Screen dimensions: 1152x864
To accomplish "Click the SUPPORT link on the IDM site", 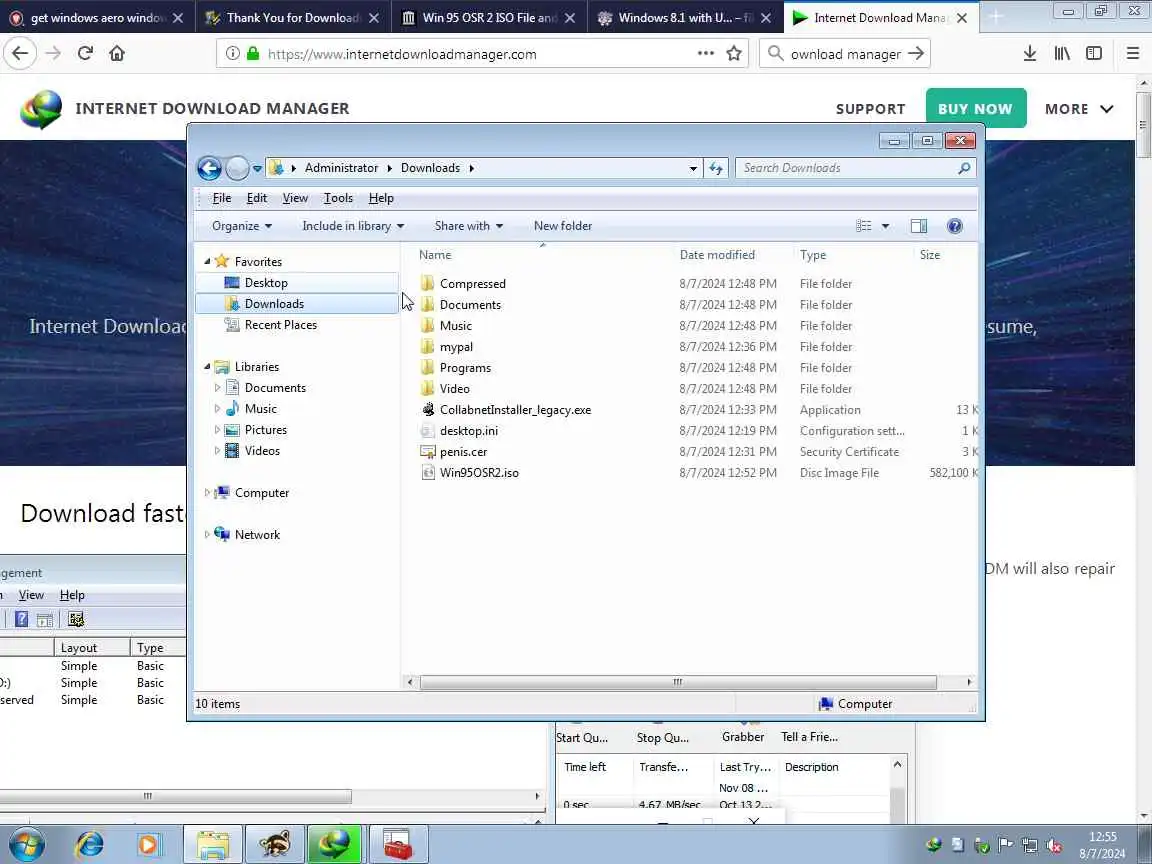I will coord(871,109).
